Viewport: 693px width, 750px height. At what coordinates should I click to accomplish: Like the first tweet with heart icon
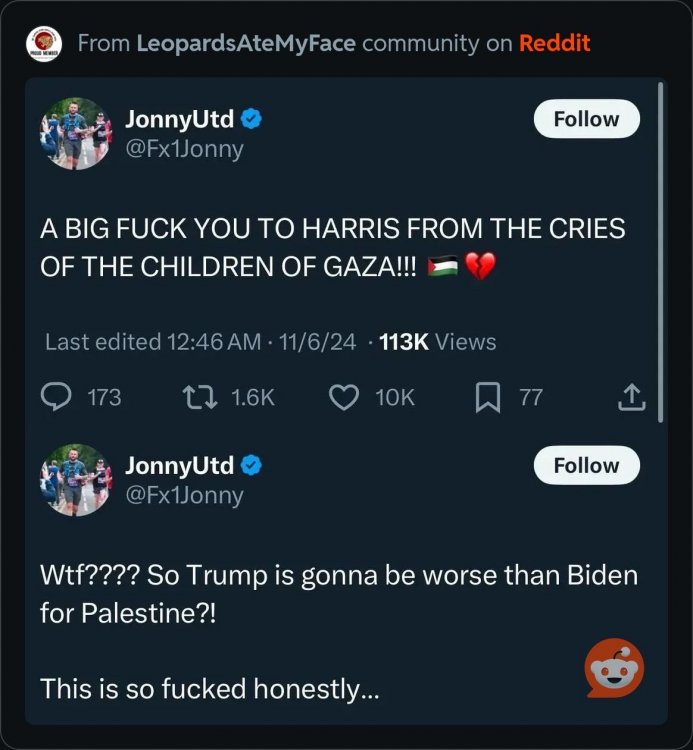coord(343,397)
